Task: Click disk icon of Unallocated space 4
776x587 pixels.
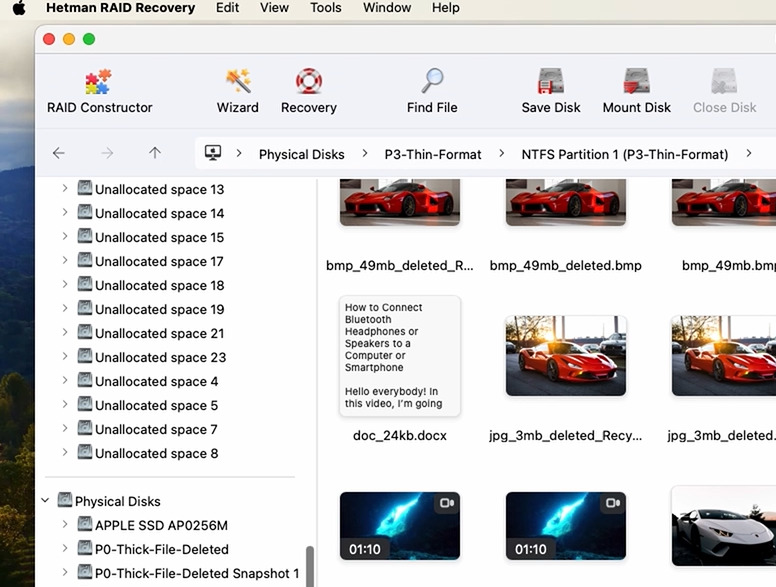Action: pyautogui.click(x=85, y=381)
